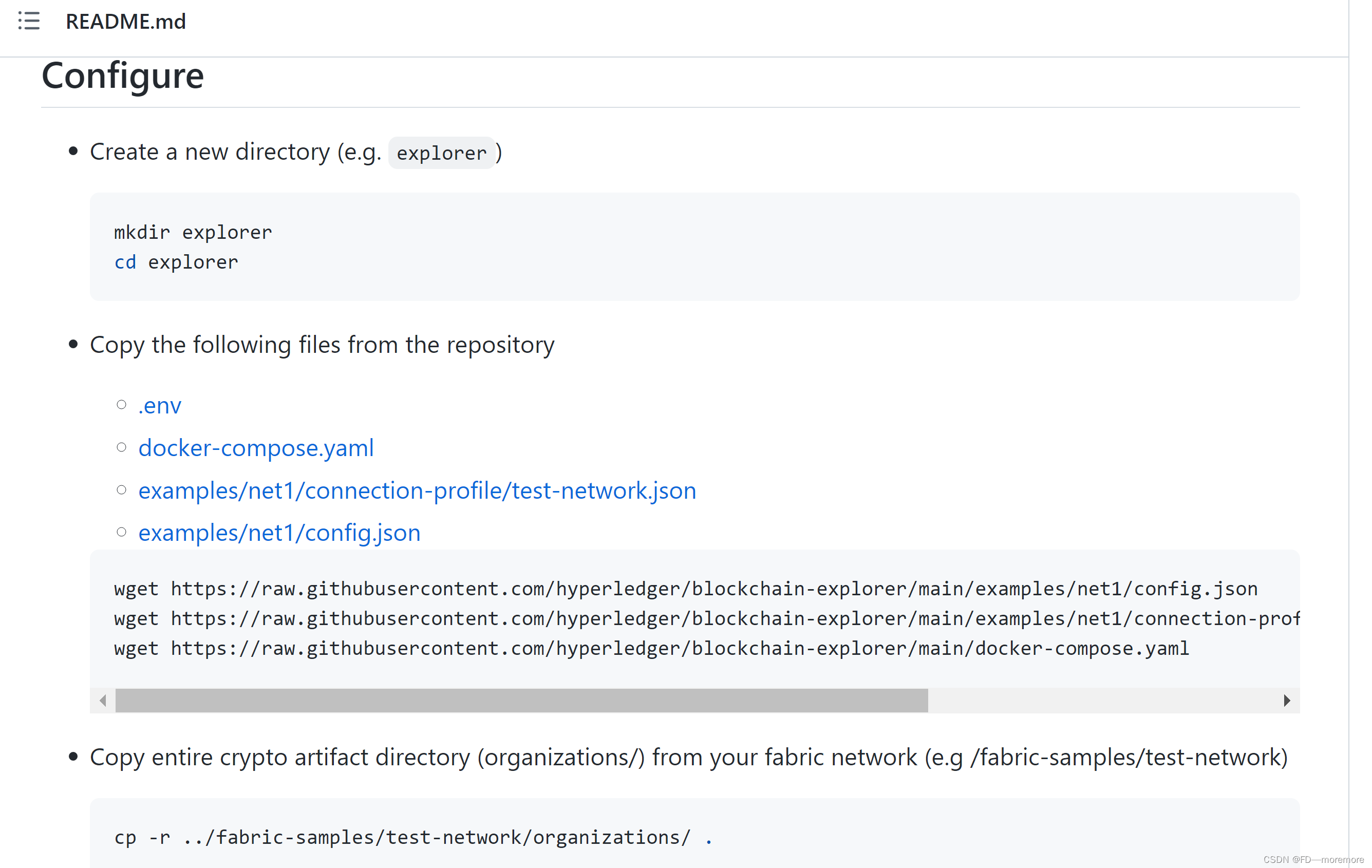
Task: Open the examples/net1/config.json link
Action: pyautogui.click(x=279, y=533)
